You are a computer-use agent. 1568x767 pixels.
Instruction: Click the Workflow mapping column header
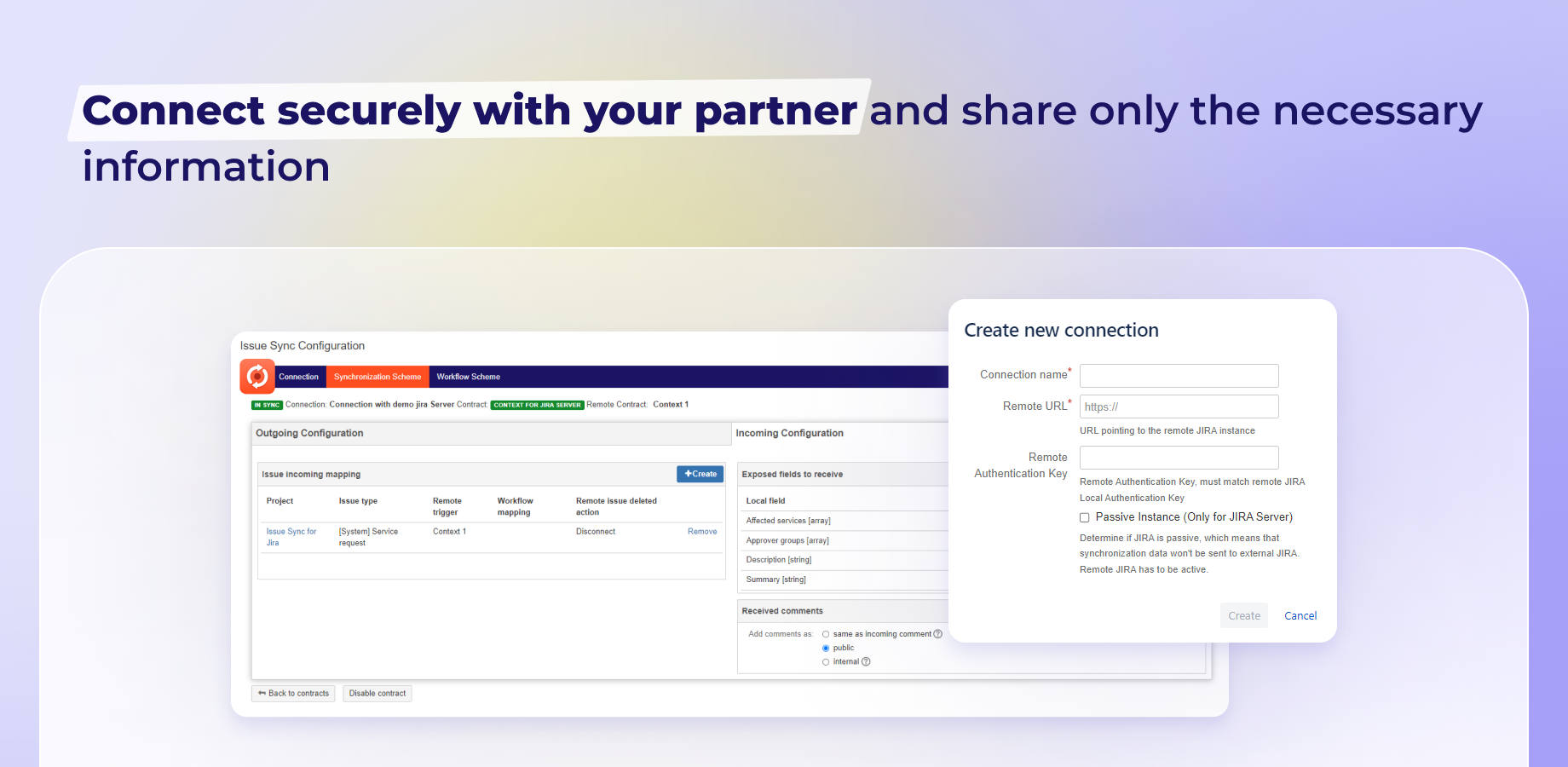click(516, 506)
